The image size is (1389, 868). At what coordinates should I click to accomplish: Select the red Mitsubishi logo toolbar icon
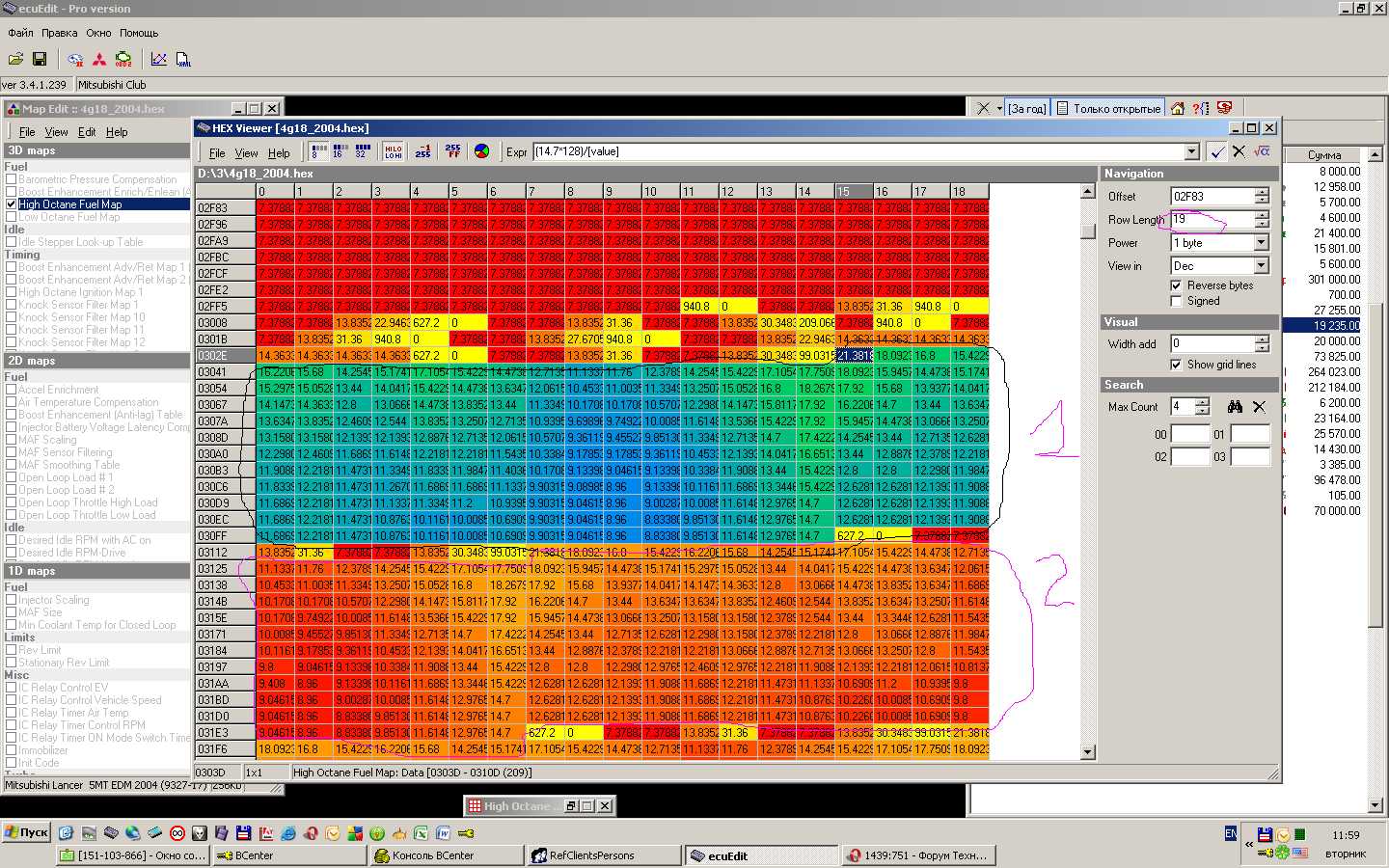pos(99,59)
